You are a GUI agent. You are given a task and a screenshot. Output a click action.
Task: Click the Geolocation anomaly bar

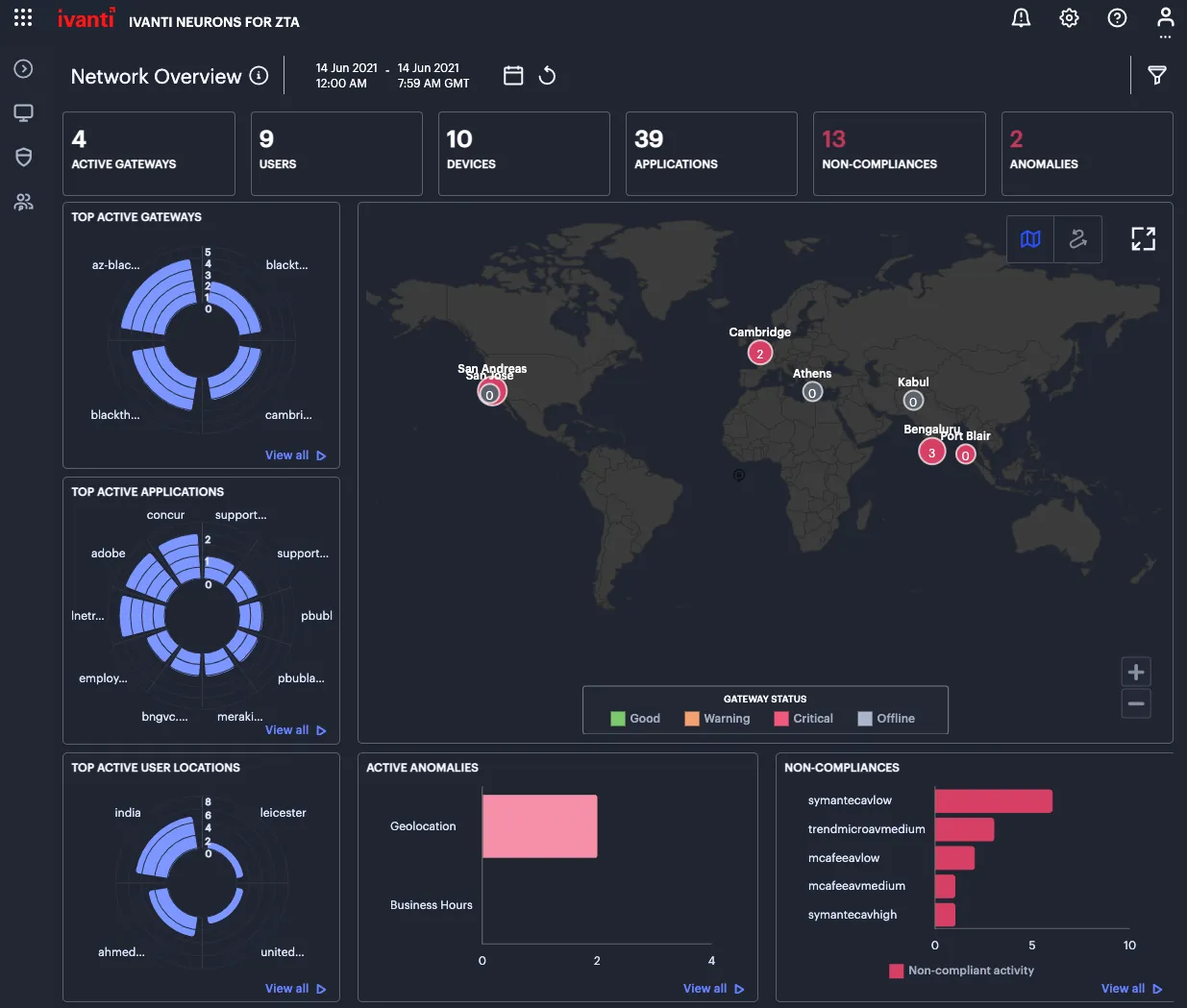point(540,826)
